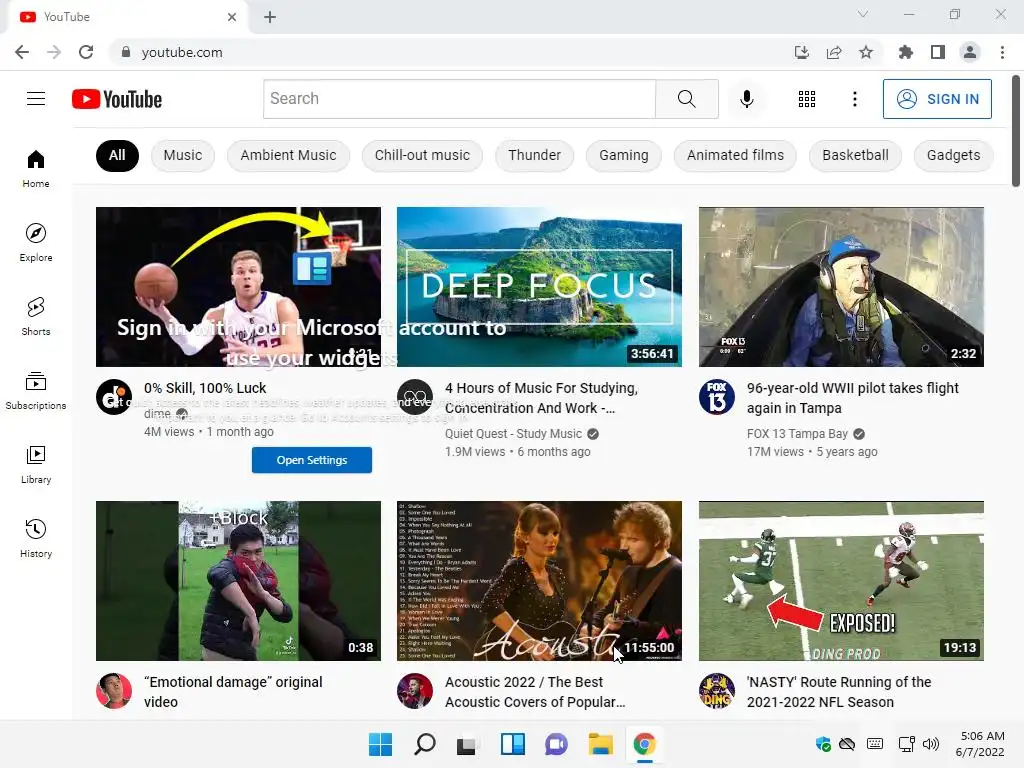Open the Acoustic covers video thumbnail

click(x=539, y=581)
